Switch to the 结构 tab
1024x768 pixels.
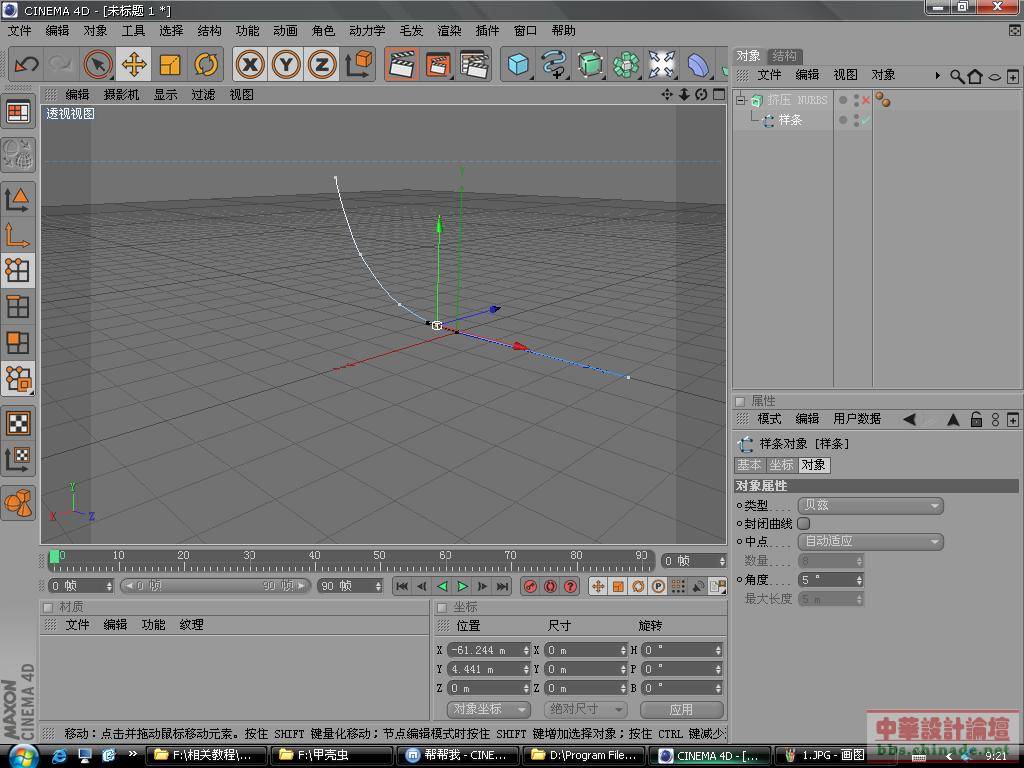[785, 56]
